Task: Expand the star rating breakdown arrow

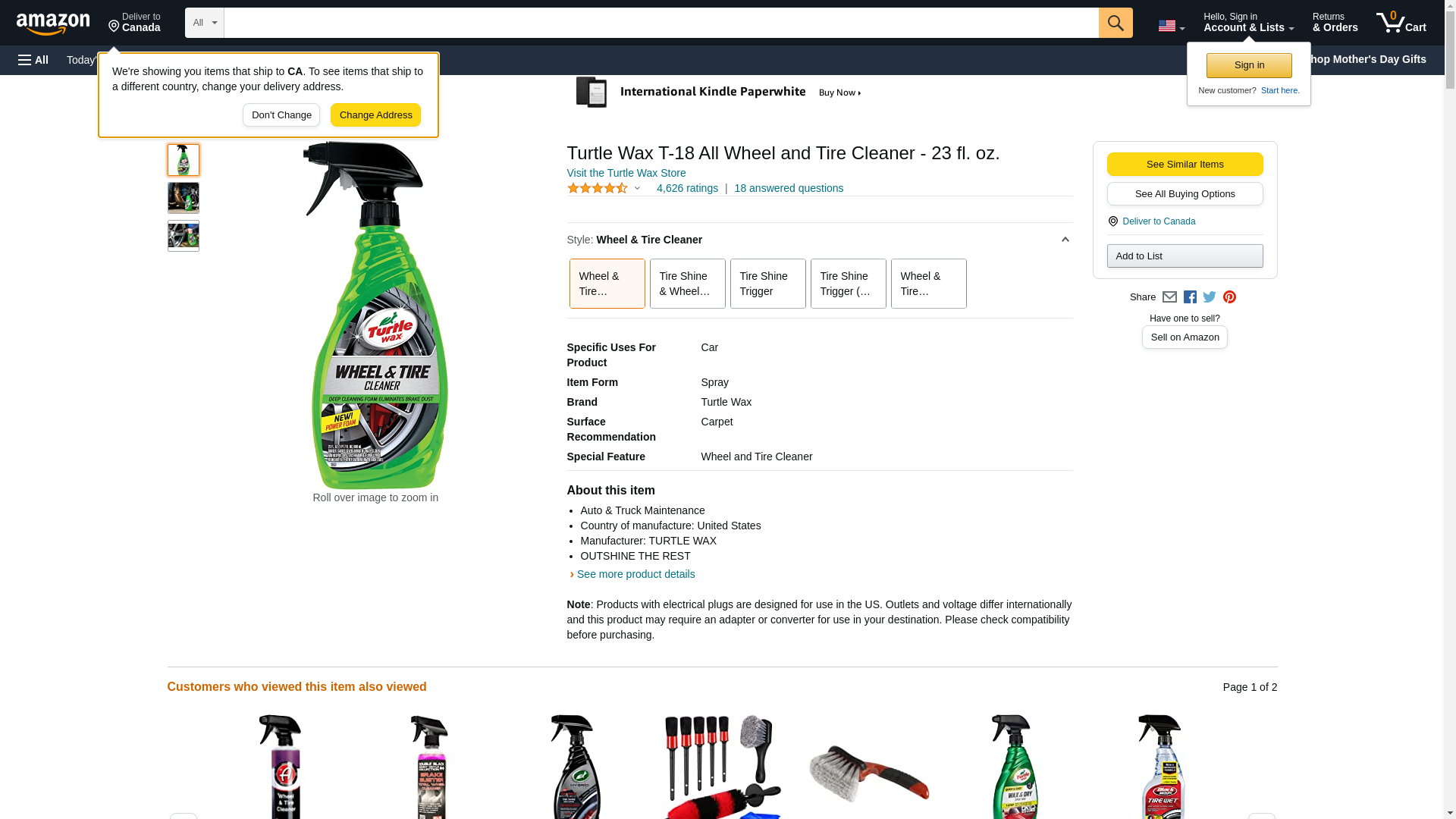Action: pyautogui.click(x=637, y=188)
